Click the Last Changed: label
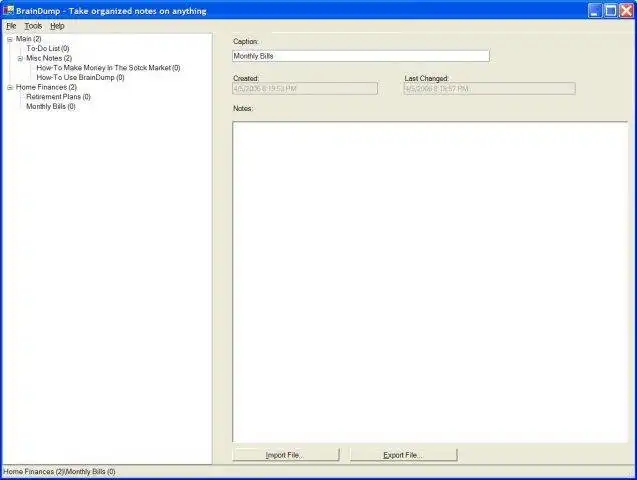Screen dimensions: 637x480 coord(426,78)
